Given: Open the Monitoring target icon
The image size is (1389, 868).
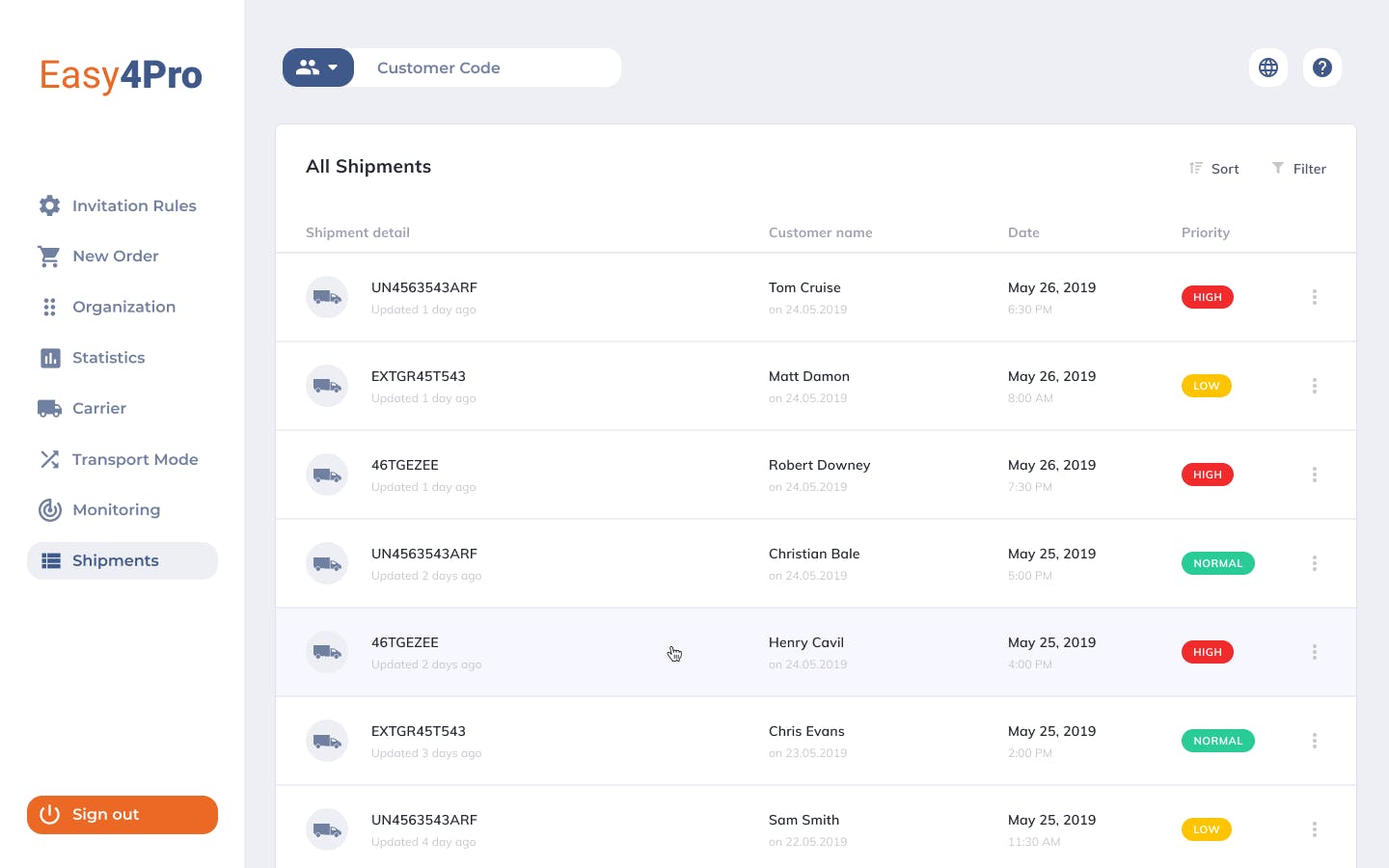Looking at the screenshot, I should point(50,510).
